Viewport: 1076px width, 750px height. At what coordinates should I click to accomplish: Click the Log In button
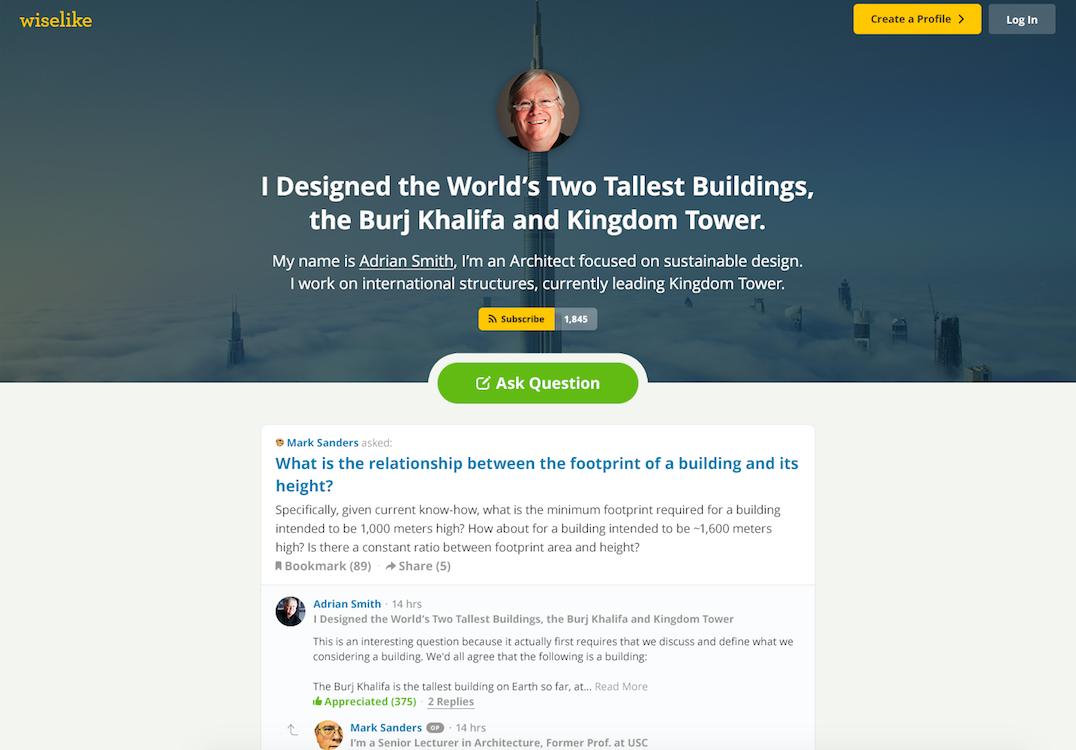click(x=1022, y=19)
